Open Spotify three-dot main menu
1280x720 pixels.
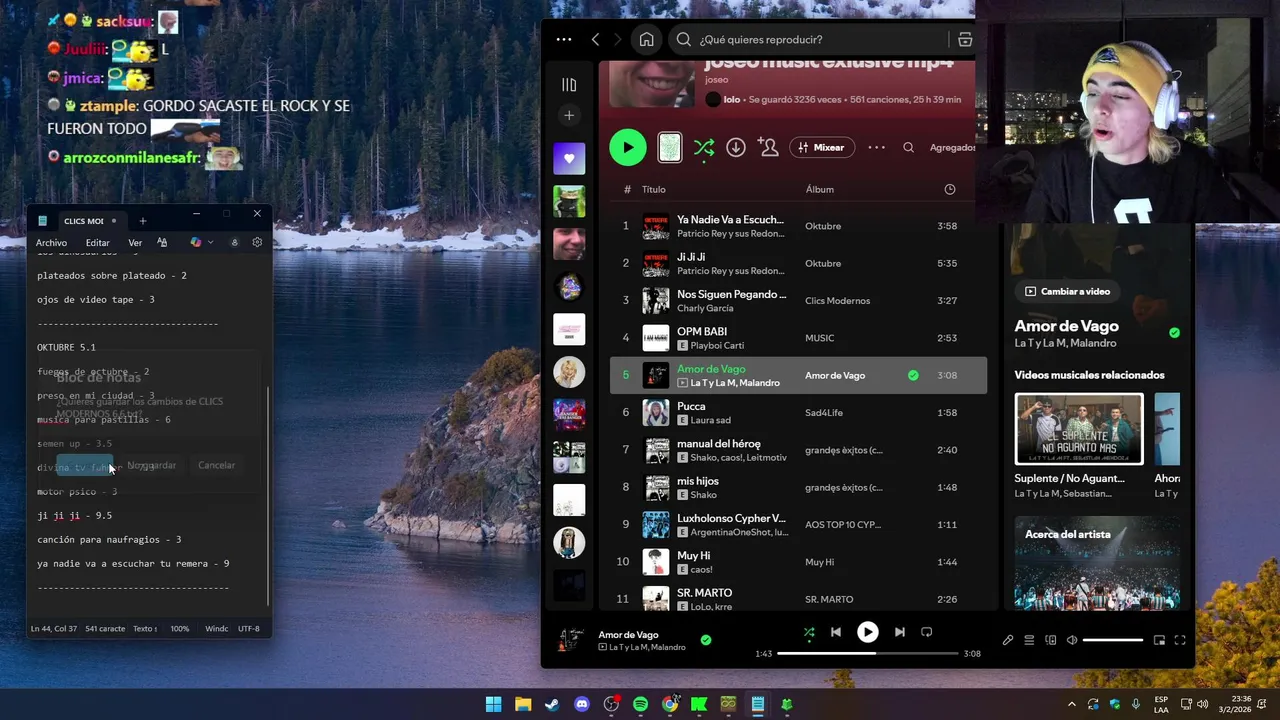(x=564, y=39)
